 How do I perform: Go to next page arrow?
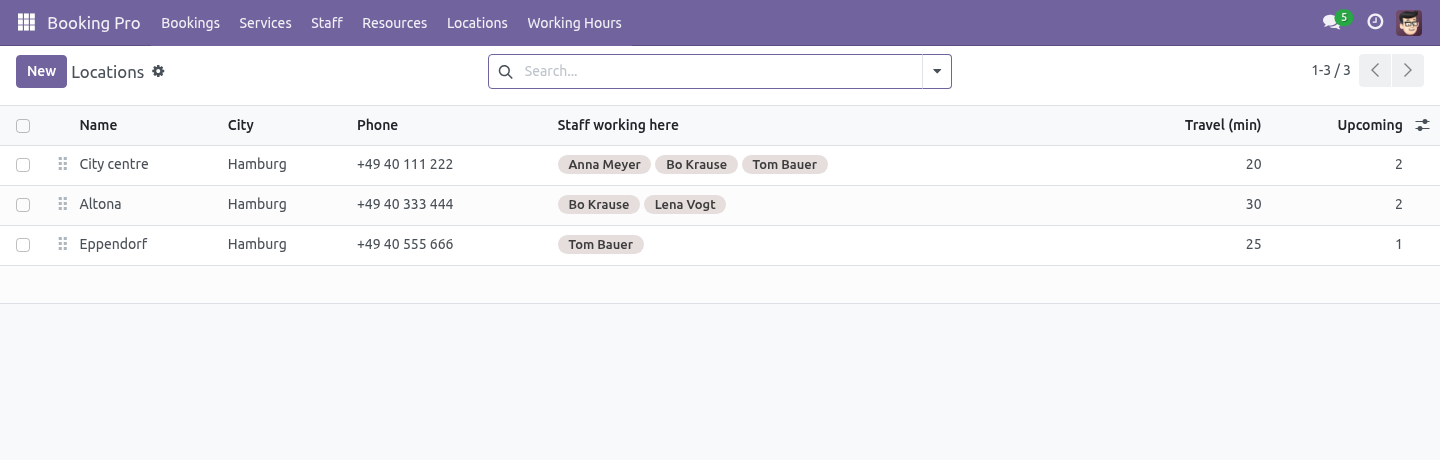click(1407, 70)
